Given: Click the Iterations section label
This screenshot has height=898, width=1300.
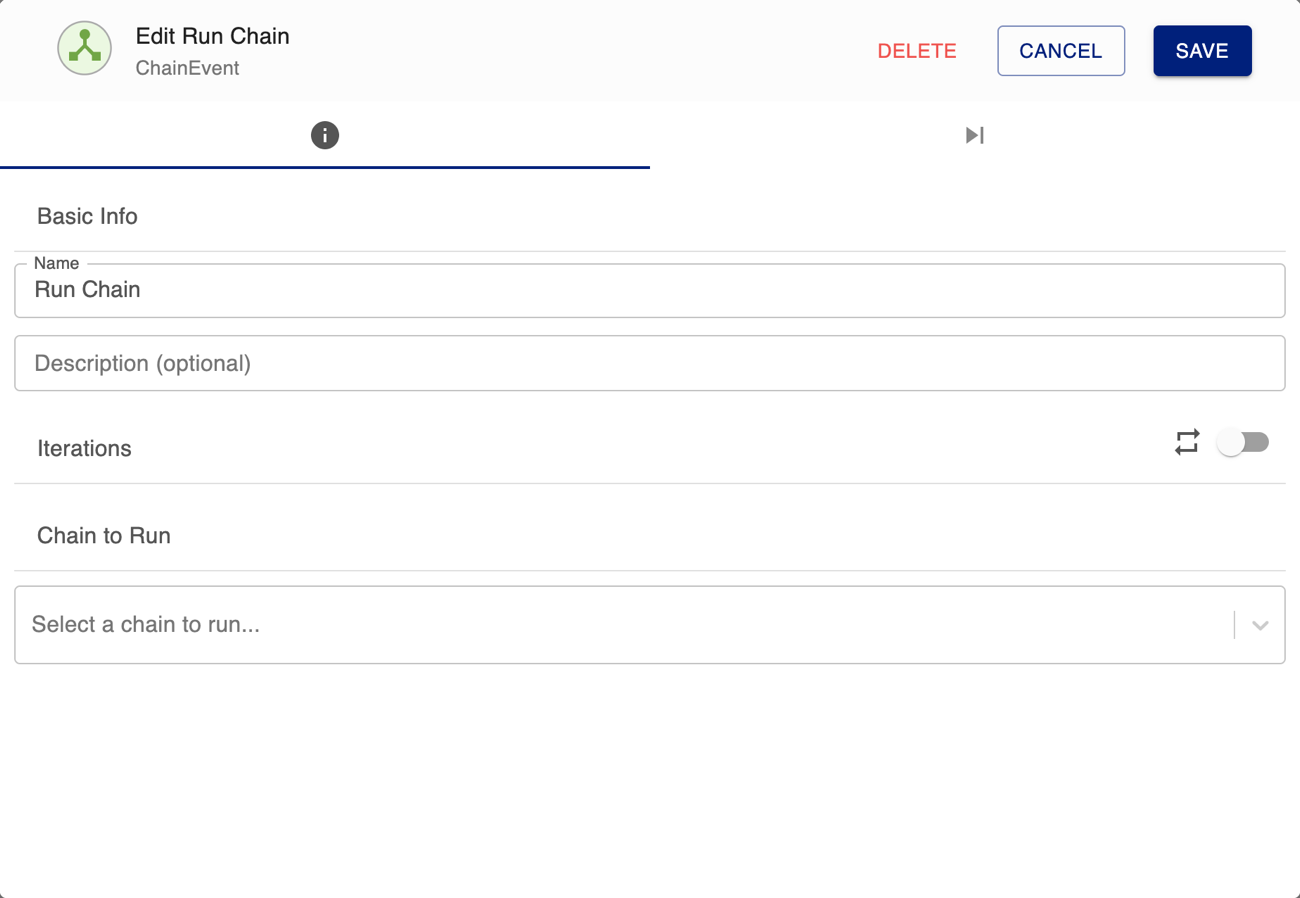Looking at the screenshot, I should pos(84,448).
